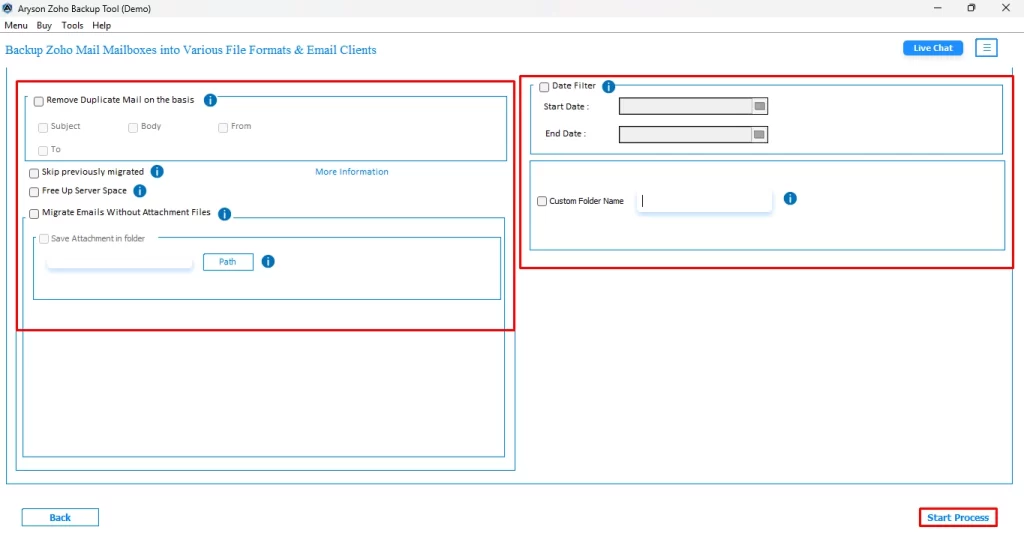
Task: Click the attachment folder path field
Action: click(x=120, y=261)
